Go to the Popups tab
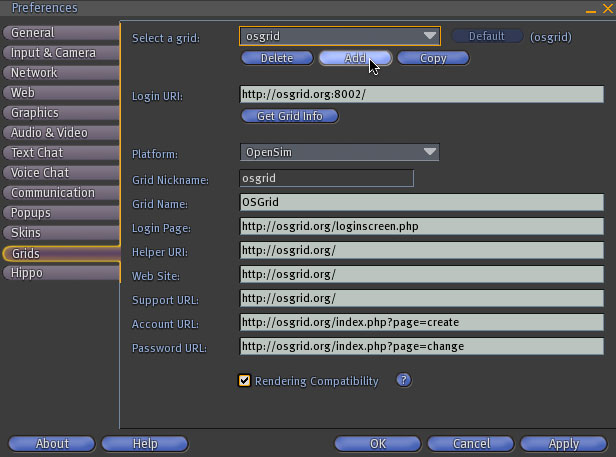The image size is (616, 457). pos(61,213)
